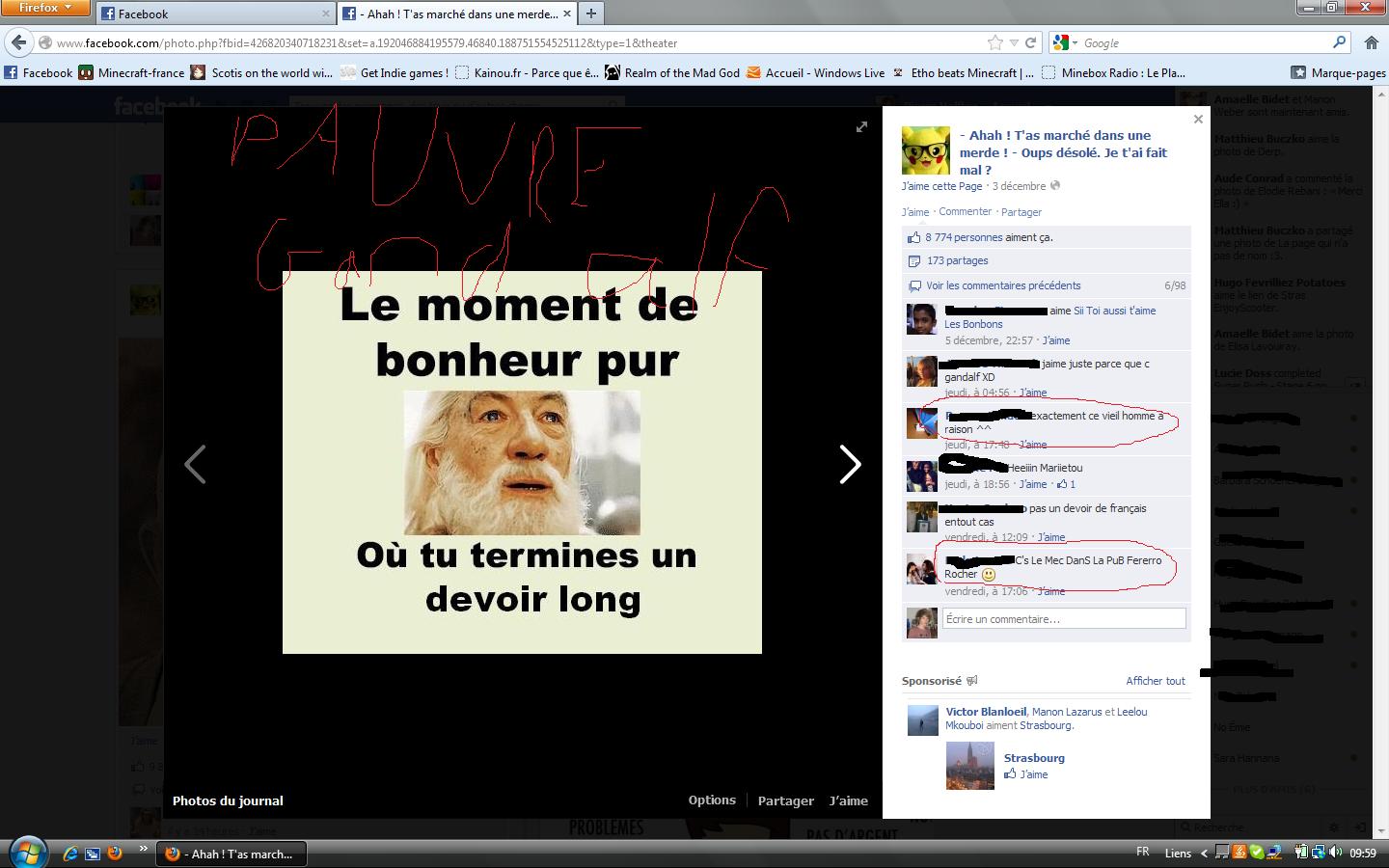Click the browser back arrow
Image resolution: width=1389 pixels, height=868 pixels.
(19, 42)
